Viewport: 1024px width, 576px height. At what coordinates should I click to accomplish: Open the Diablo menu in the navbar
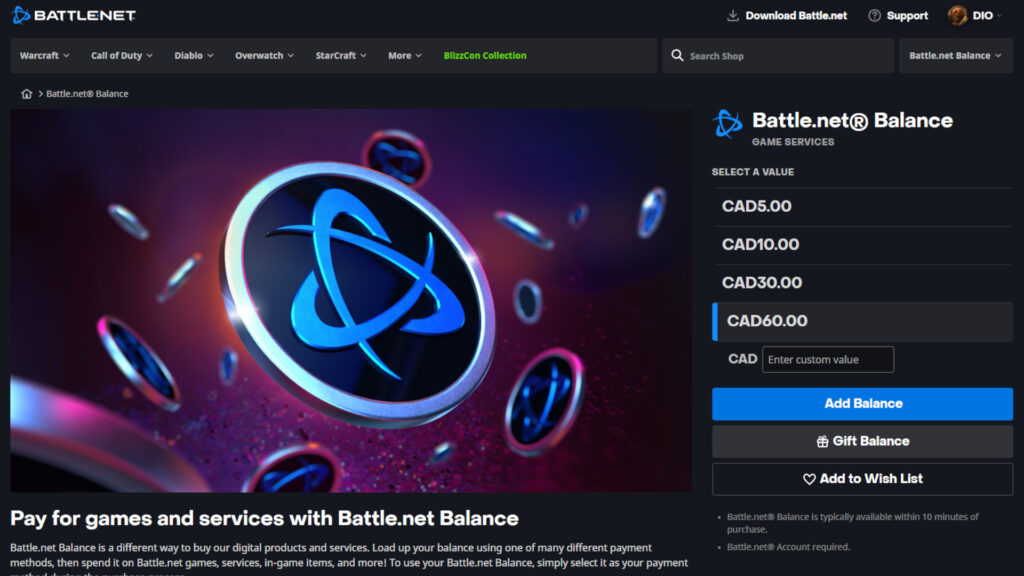click(193, 55)
